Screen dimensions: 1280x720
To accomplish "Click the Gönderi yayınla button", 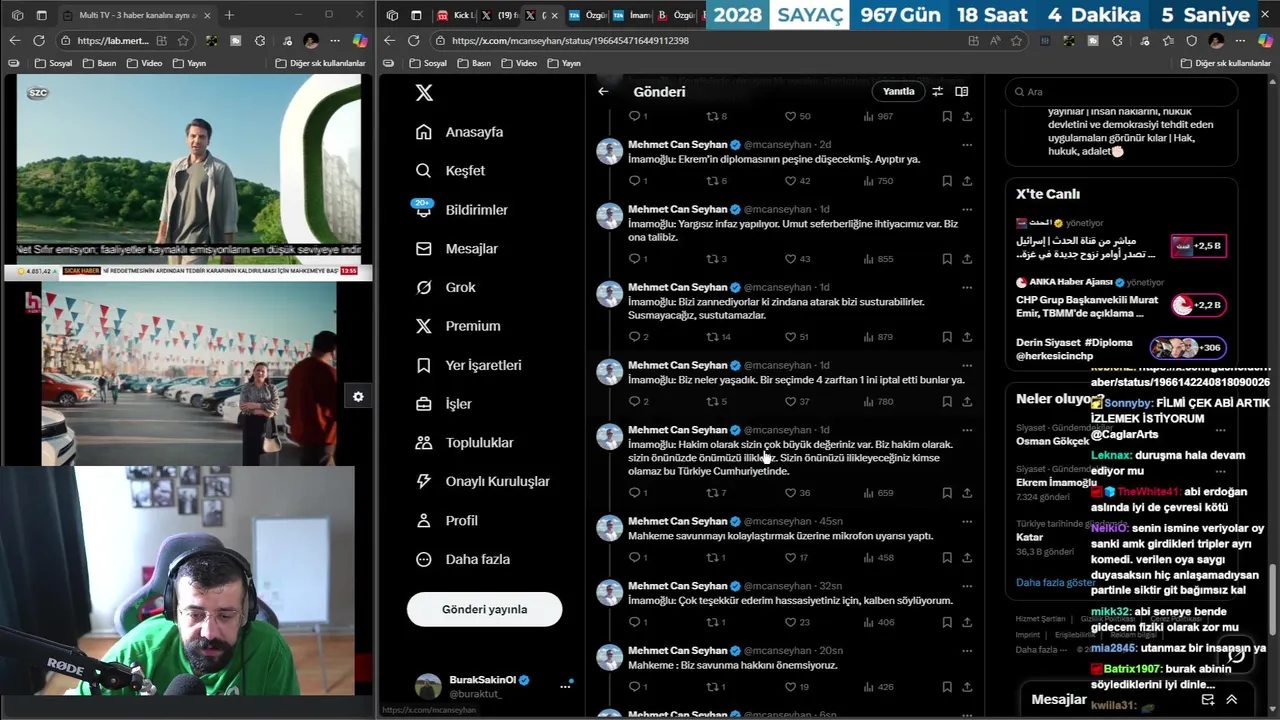I will click(x=485, y=609).
